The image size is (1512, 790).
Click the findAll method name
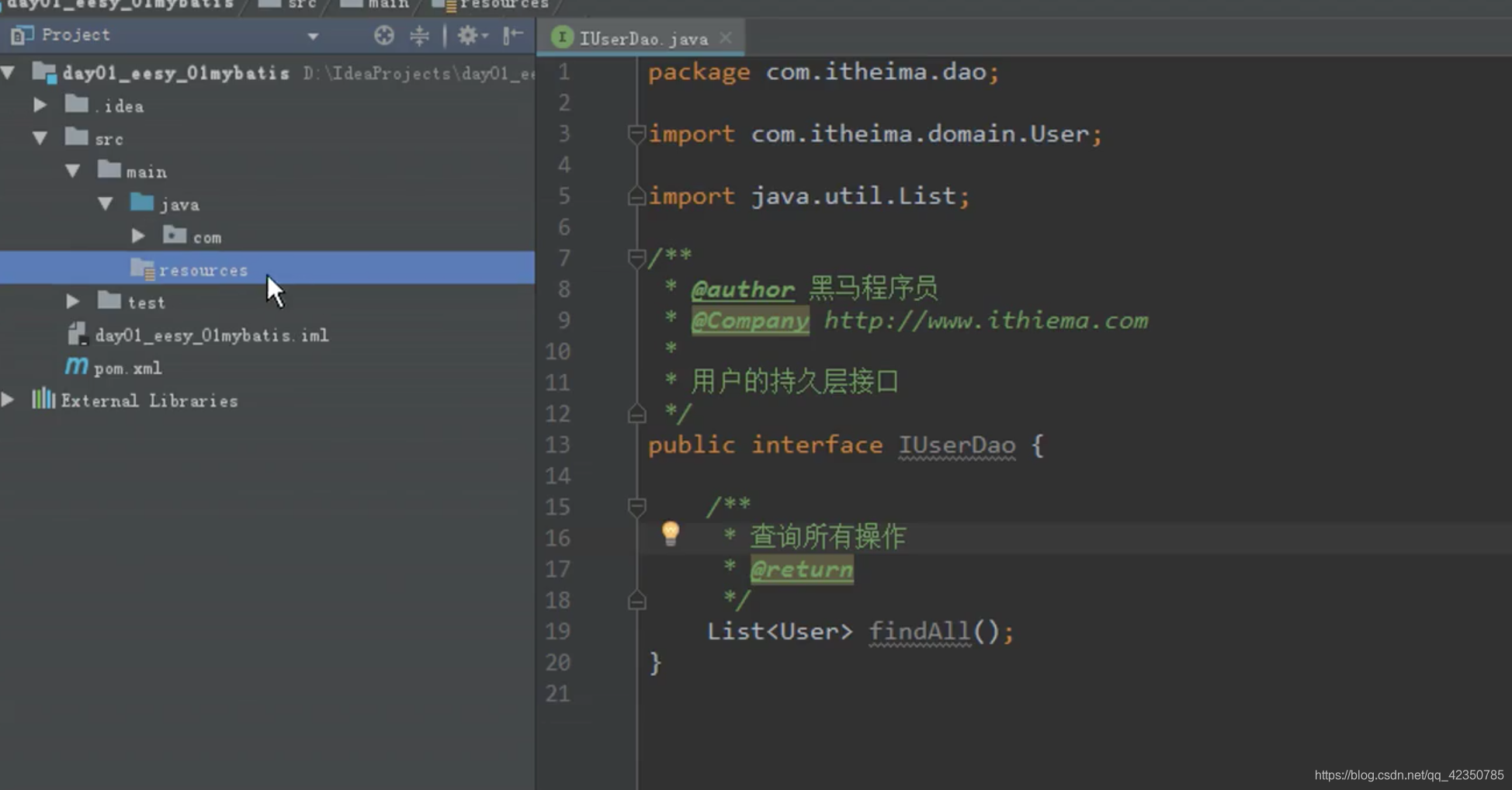[919, 631]
